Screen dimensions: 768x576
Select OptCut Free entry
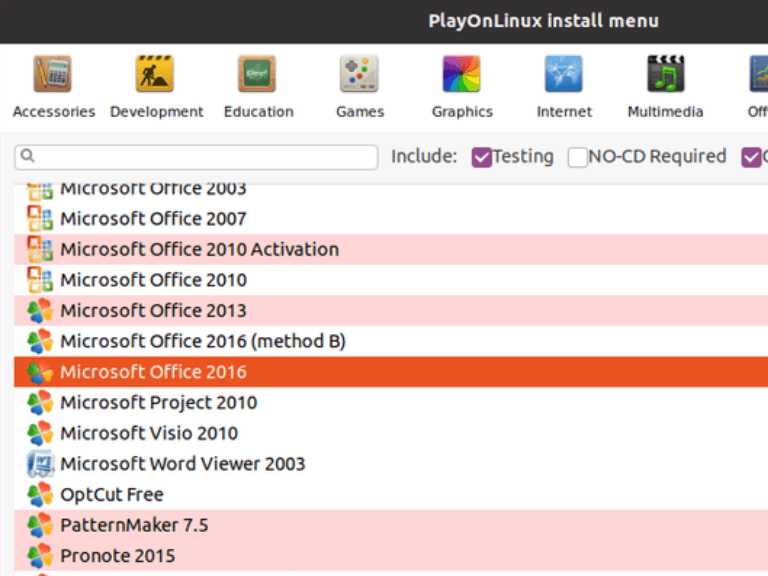[391, 495]
